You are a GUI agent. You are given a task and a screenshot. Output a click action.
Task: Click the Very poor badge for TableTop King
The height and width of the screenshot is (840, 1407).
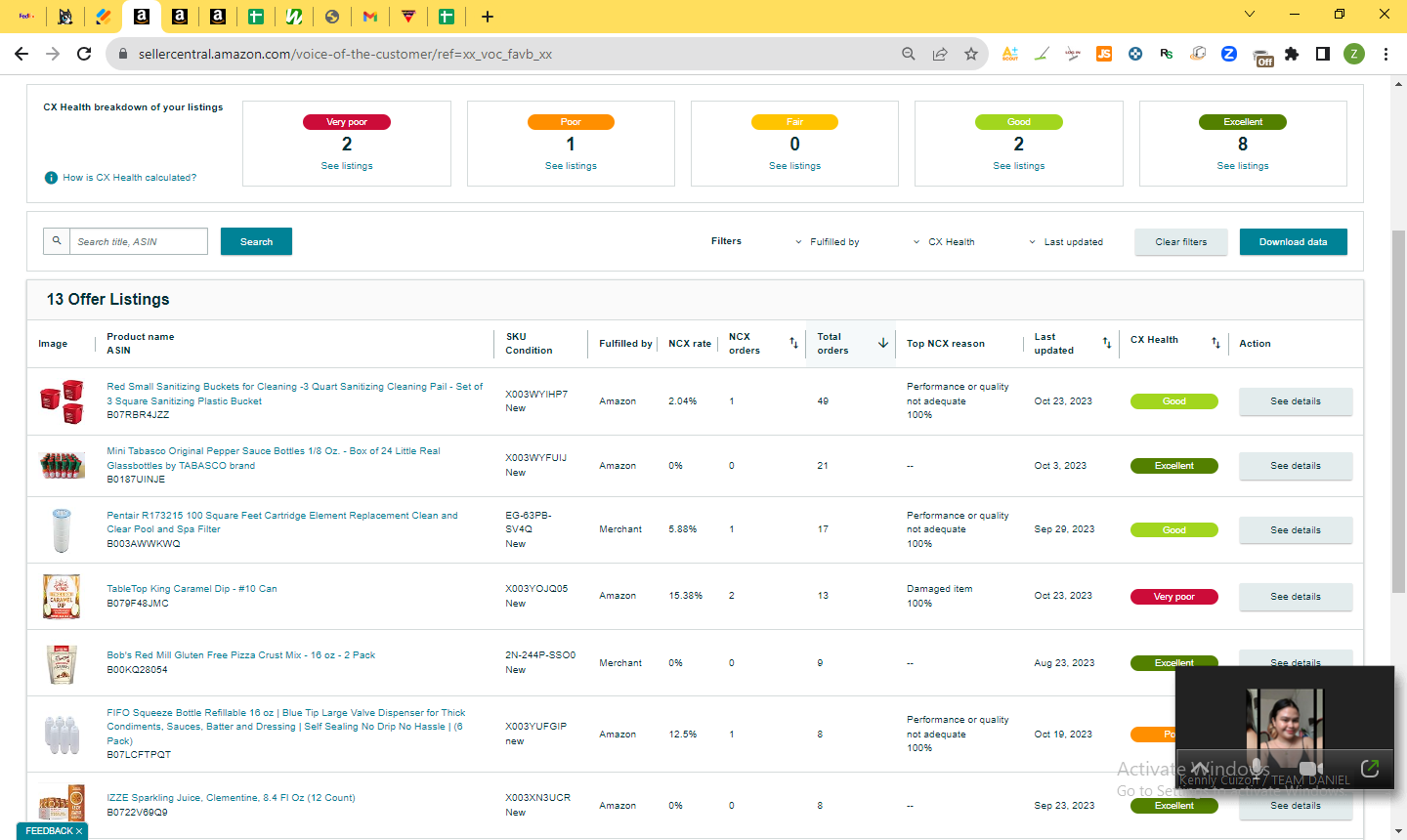pyautogui.click(x=1174, y=597)
